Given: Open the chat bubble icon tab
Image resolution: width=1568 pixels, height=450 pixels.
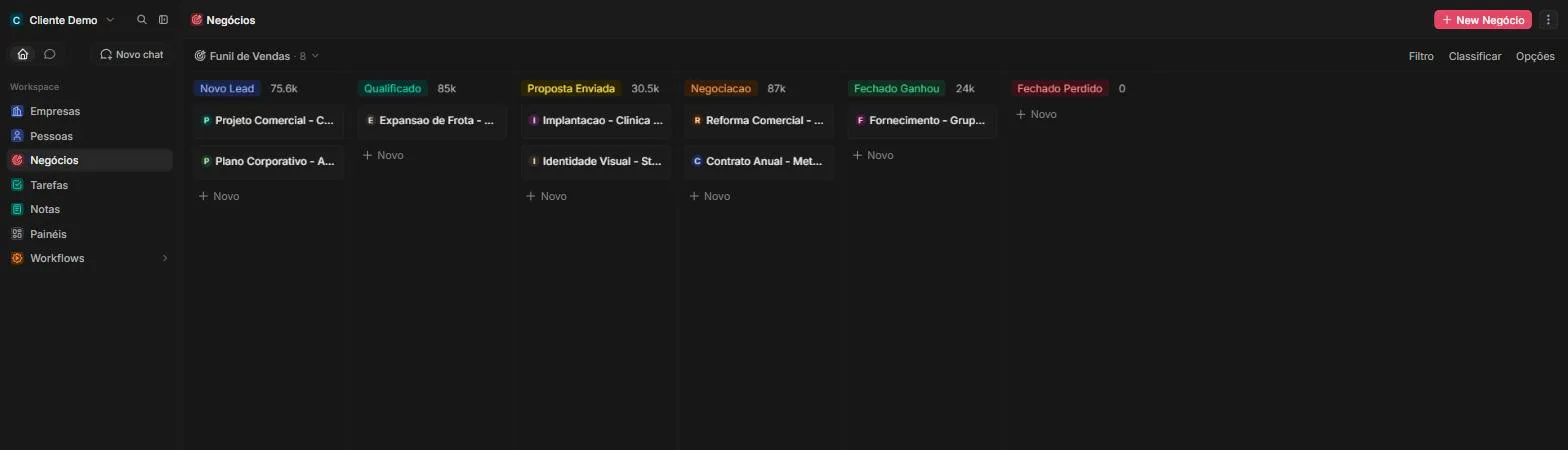Looking at the screenshot, I should (49, 54).
